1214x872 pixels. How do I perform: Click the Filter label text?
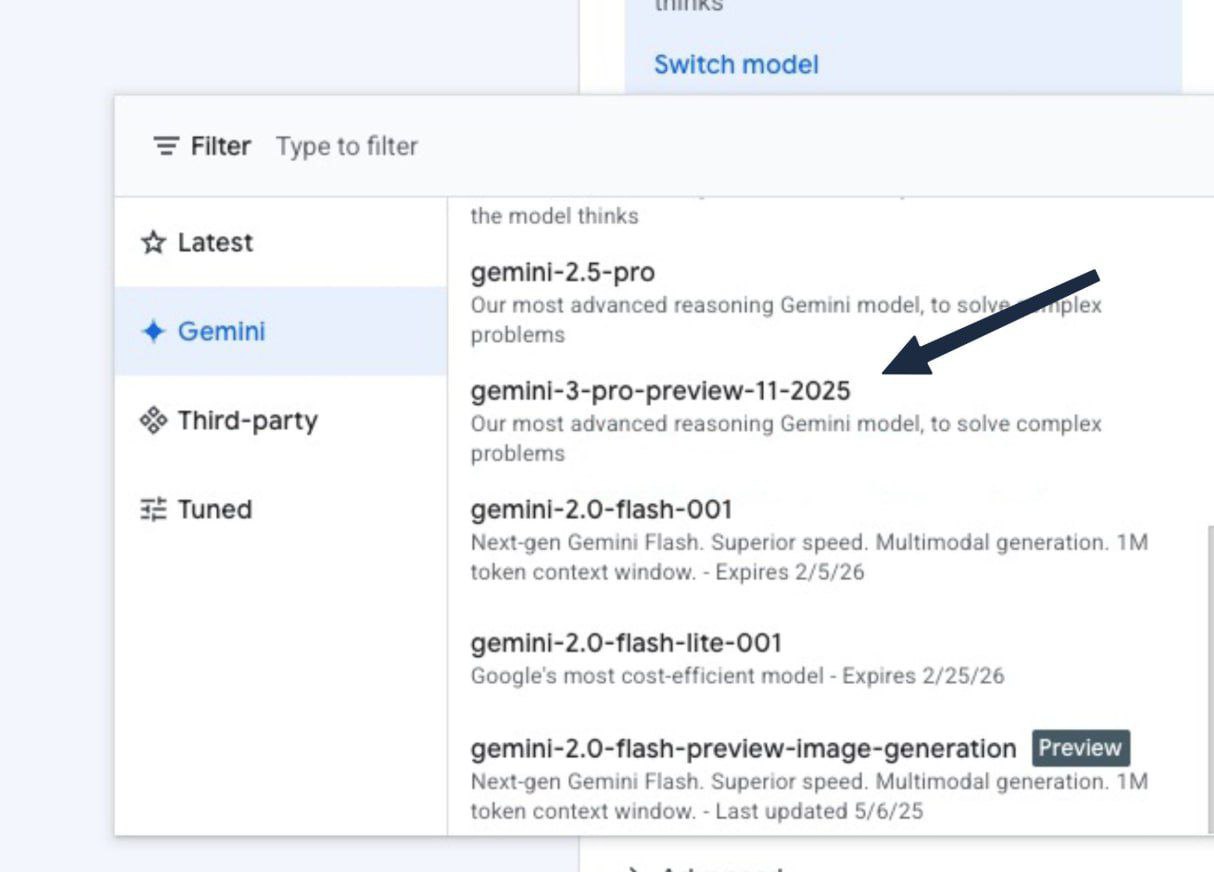point(221,146)
